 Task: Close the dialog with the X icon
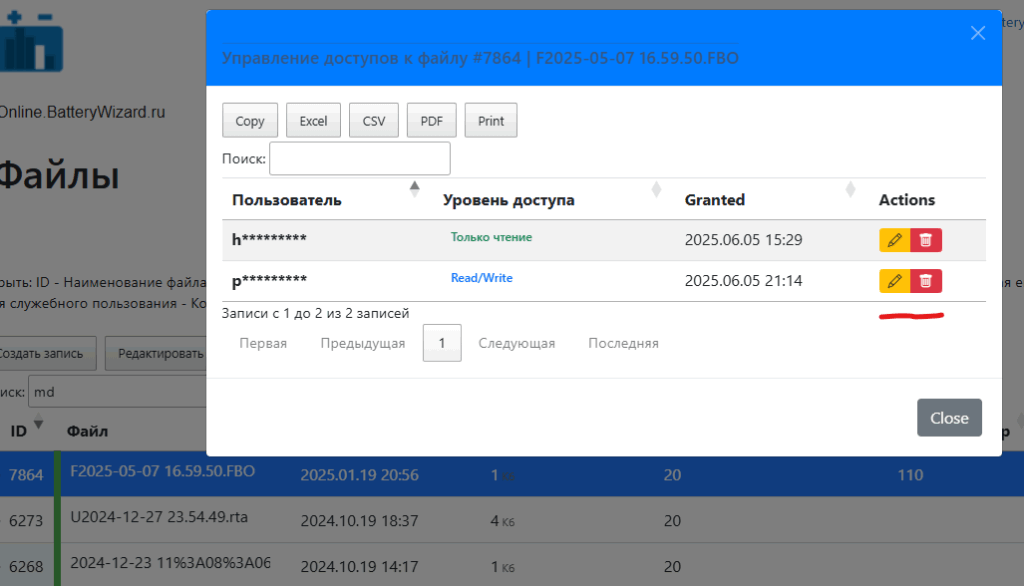coord(978,33)
